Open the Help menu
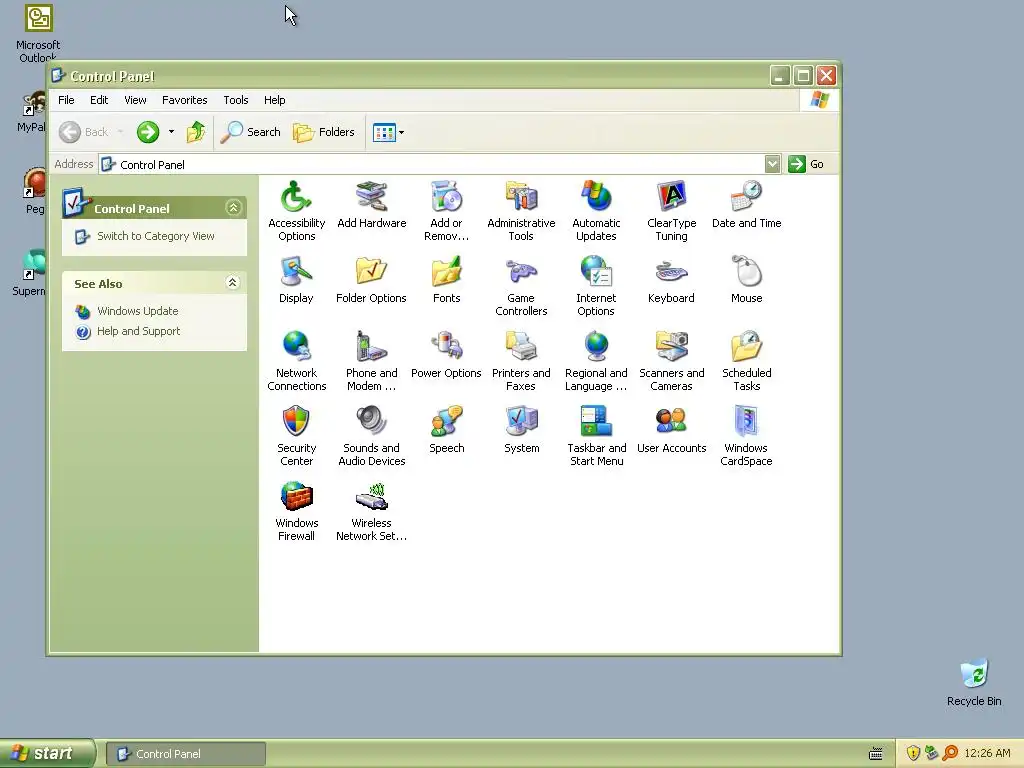 274,100
